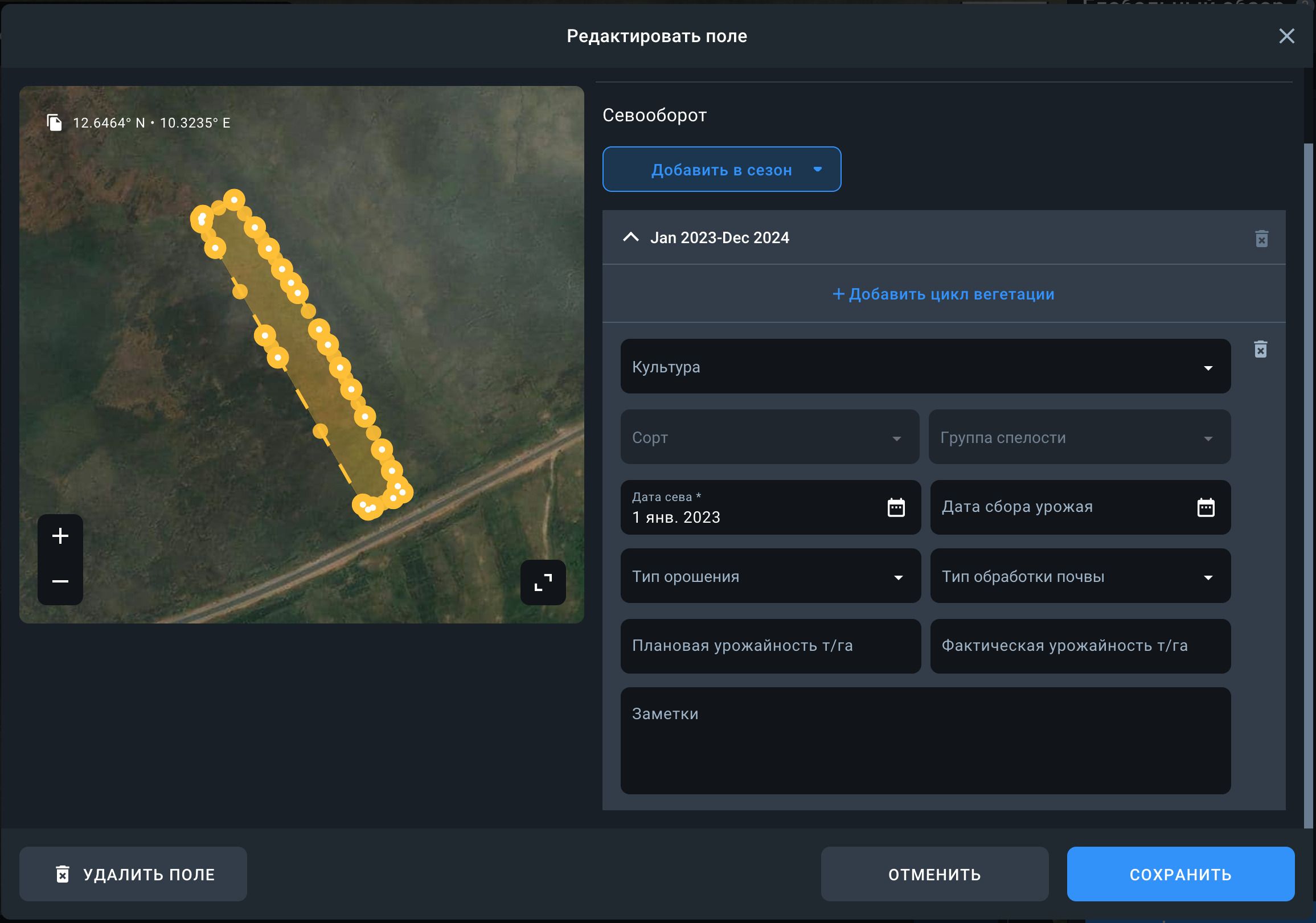Open the Культура dropdown
The height and width of the screenshot is (923, 1316).
pos(925,366)
